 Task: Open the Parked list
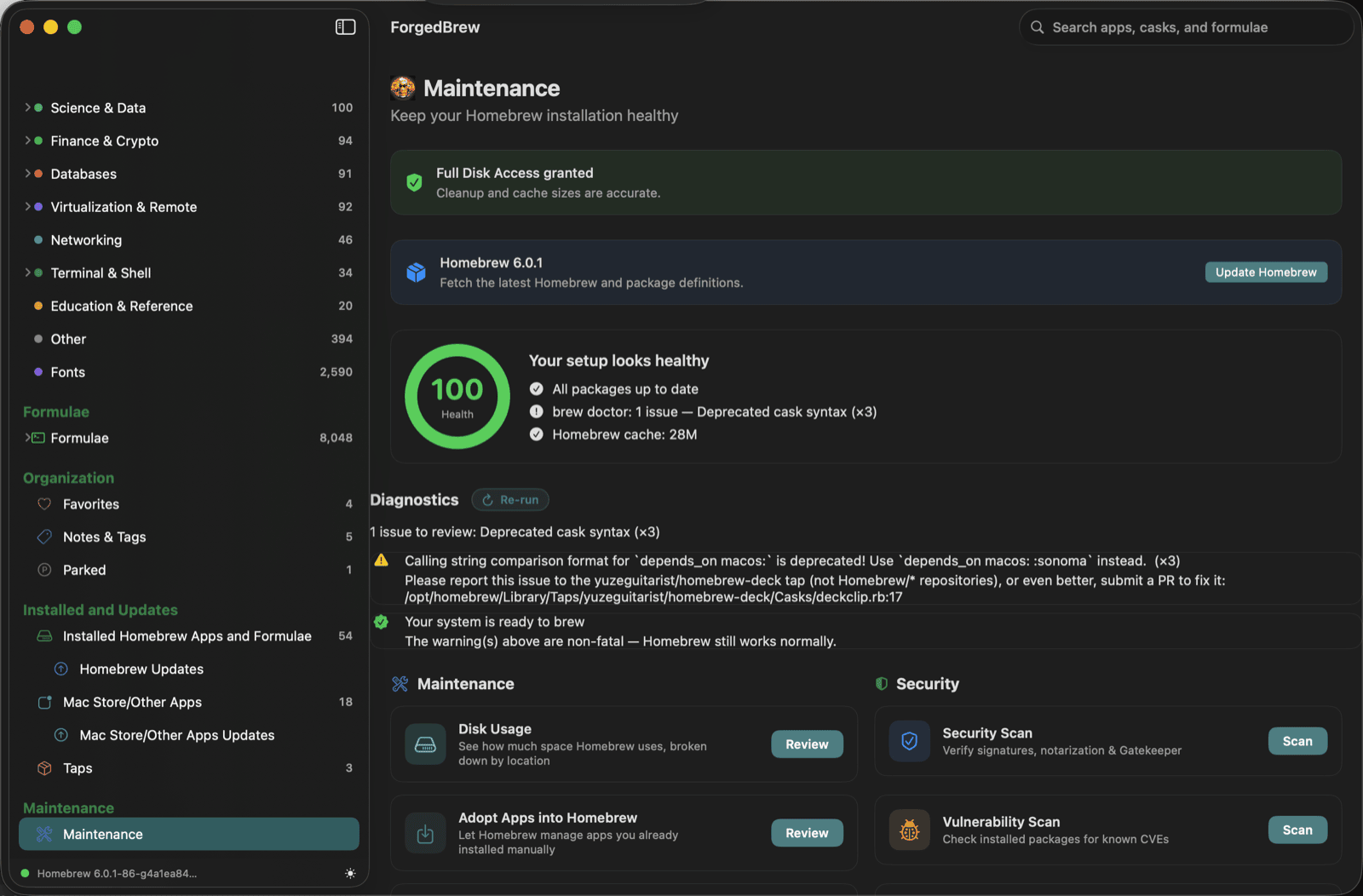pos(189,570)
